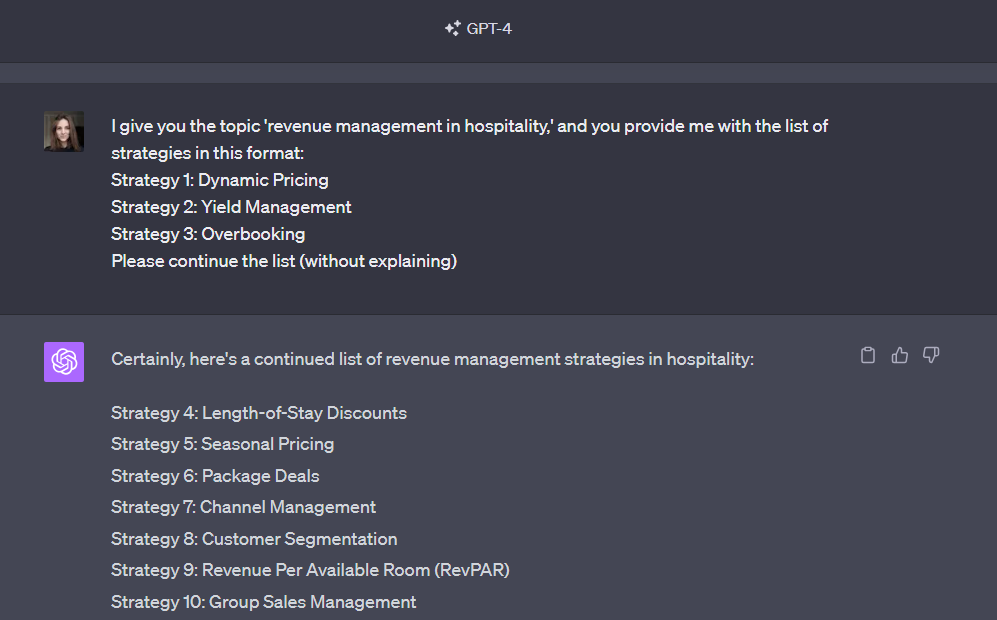Click on 'Strategy 6: Package Deals'
This screenshot has height=620, width=997.
215,476
